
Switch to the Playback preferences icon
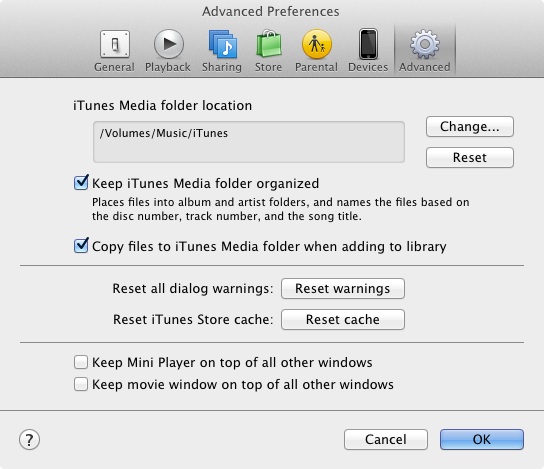[x=169, y=44]
